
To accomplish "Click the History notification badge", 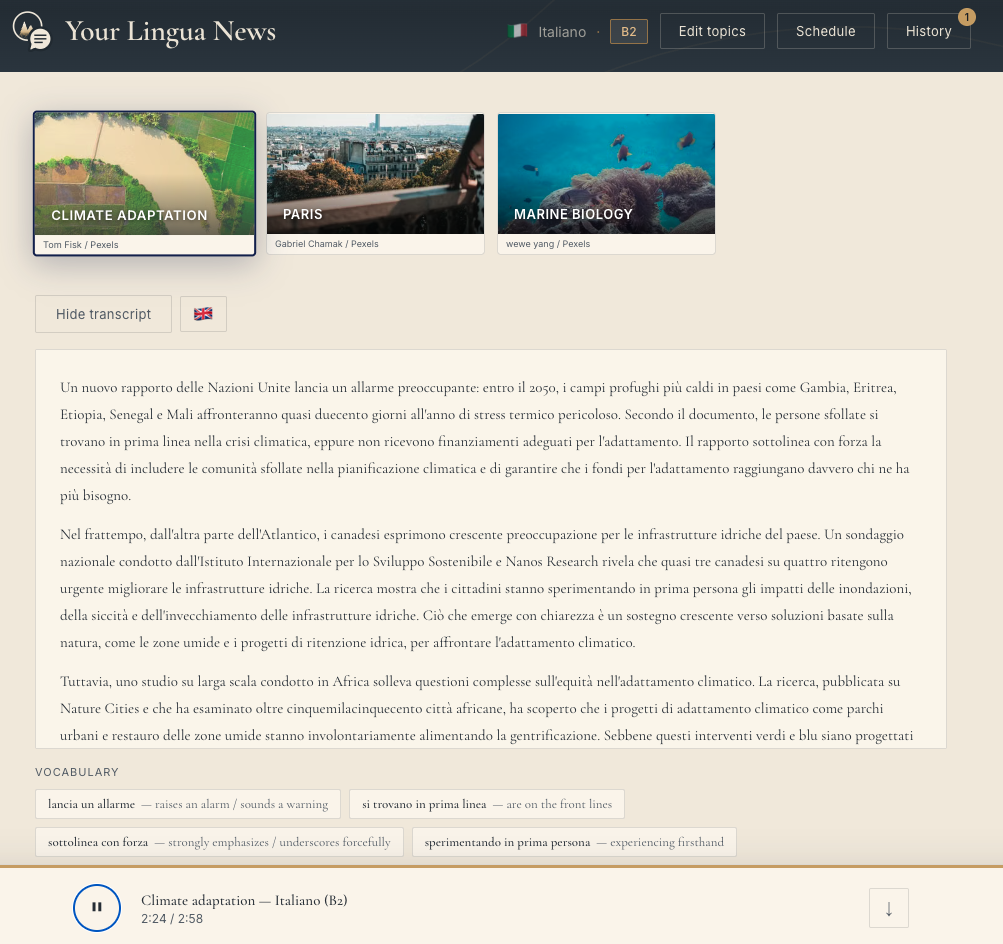I will pos(967,17).
